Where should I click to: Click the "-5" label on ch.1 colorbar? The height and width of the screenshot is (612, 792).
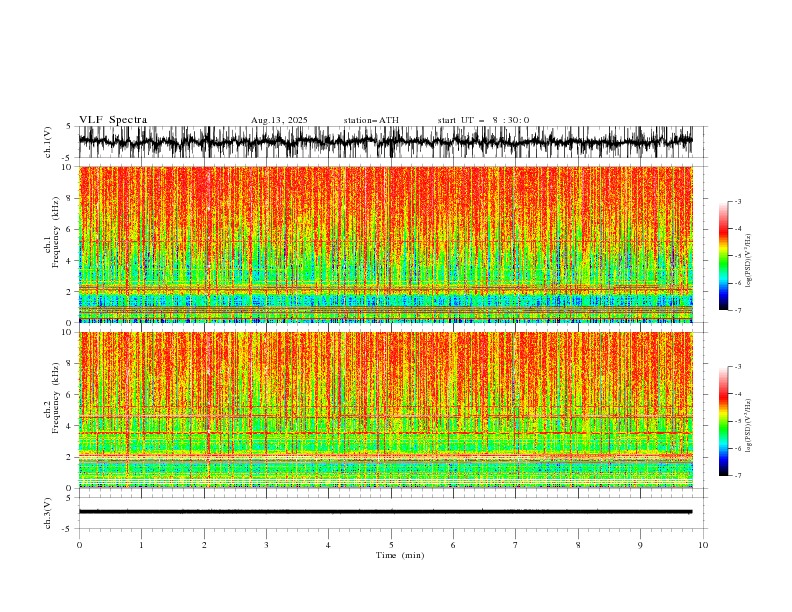(738, 256)
